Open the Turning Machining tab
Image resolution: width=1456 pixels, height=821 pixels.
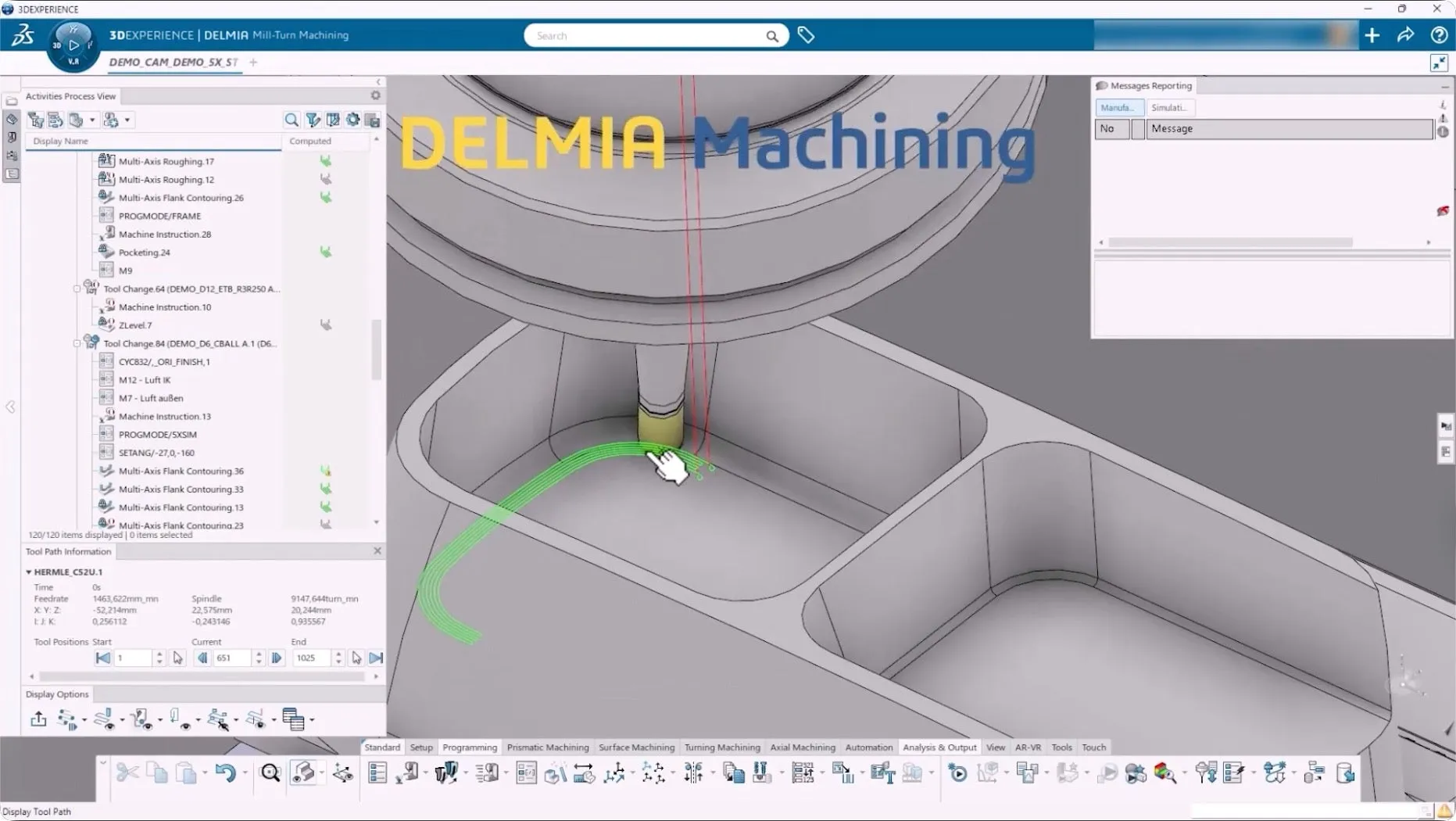coord(722,748)
